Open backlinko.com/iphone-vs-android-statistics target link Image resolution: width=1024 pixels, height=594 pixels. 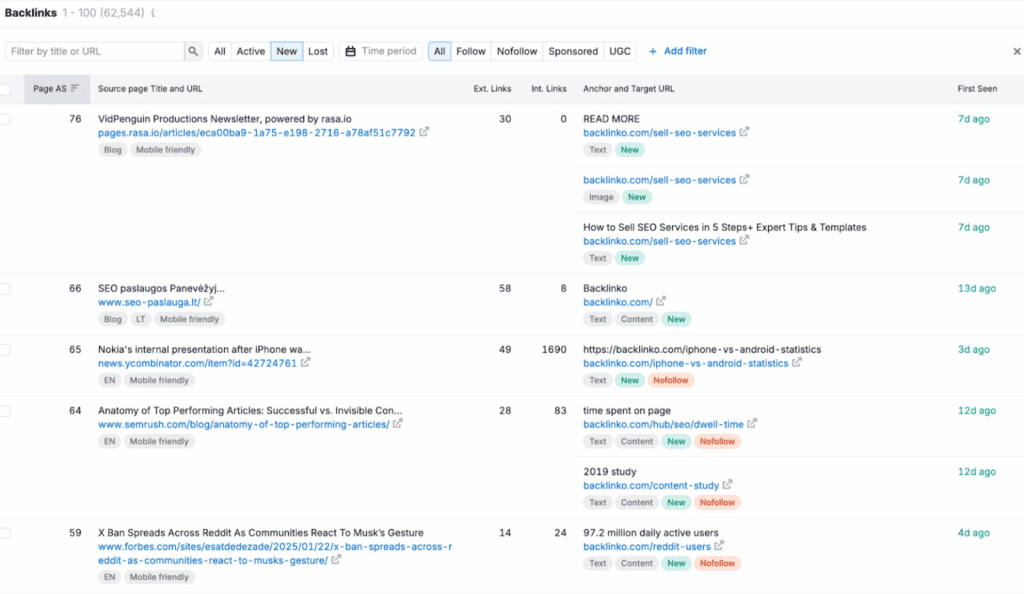[x=686, y=363]
